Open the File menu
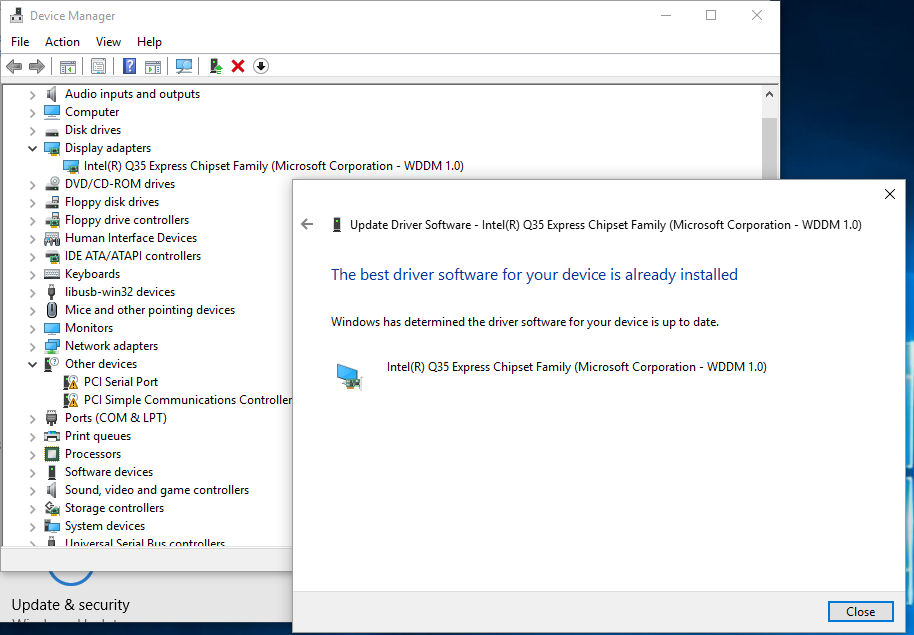914x635 pixels. point(20,42)
